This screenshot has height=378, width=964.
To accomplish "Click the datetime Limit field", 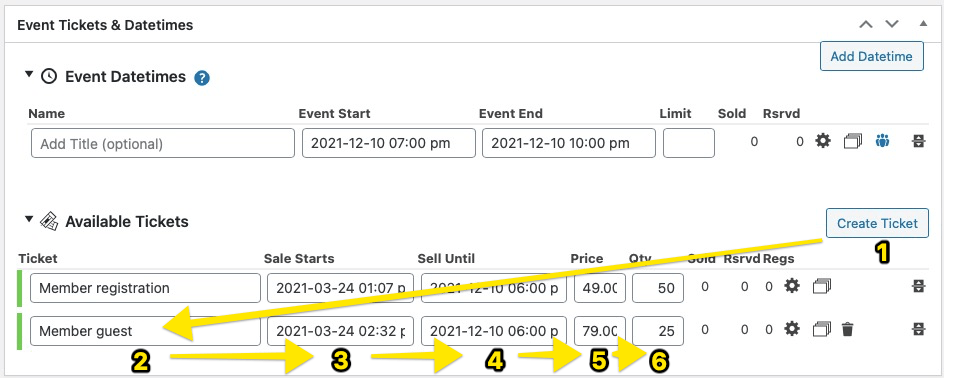I will point(689,143).
